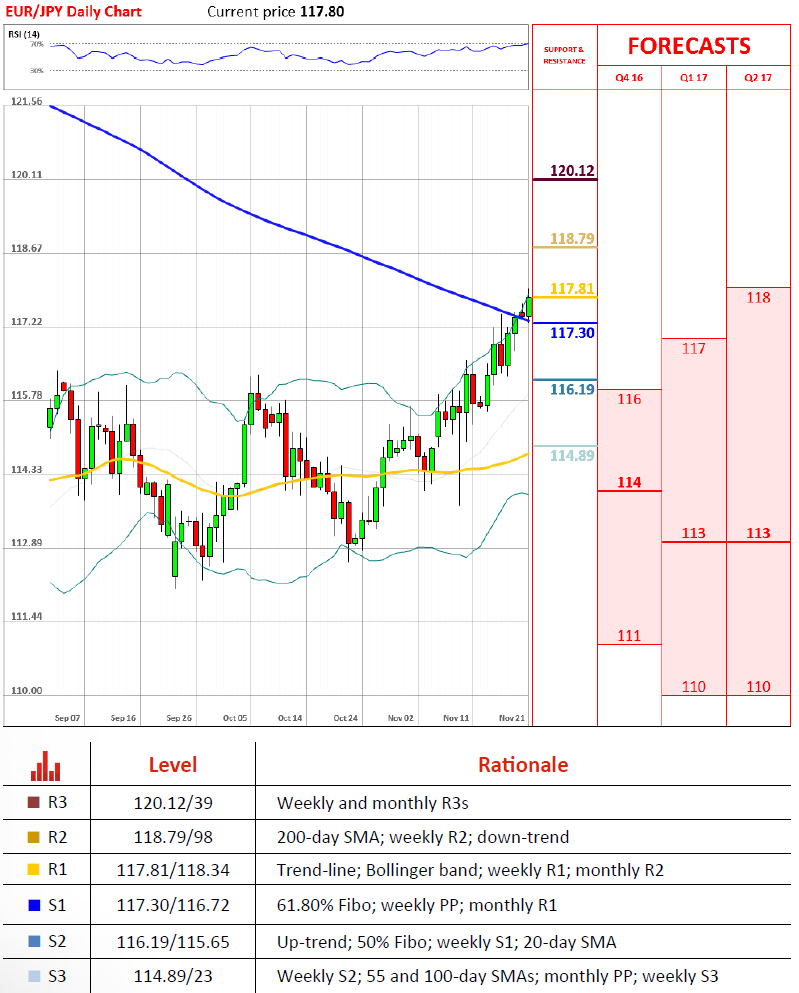
Task: Click the red bar chart icon in table header
Action: tap(45, 765)
